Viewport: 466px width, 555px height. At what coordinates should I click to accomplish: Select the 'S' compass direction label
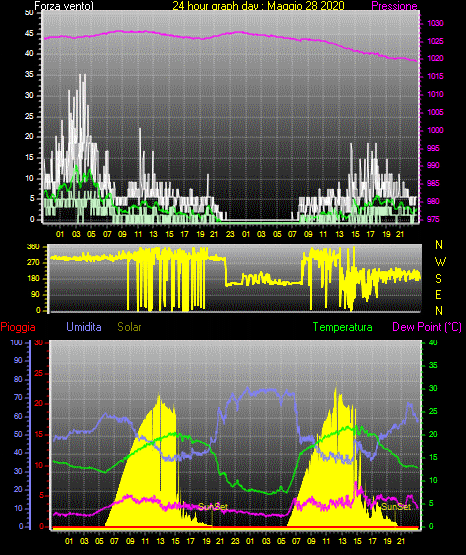point(438,279)
